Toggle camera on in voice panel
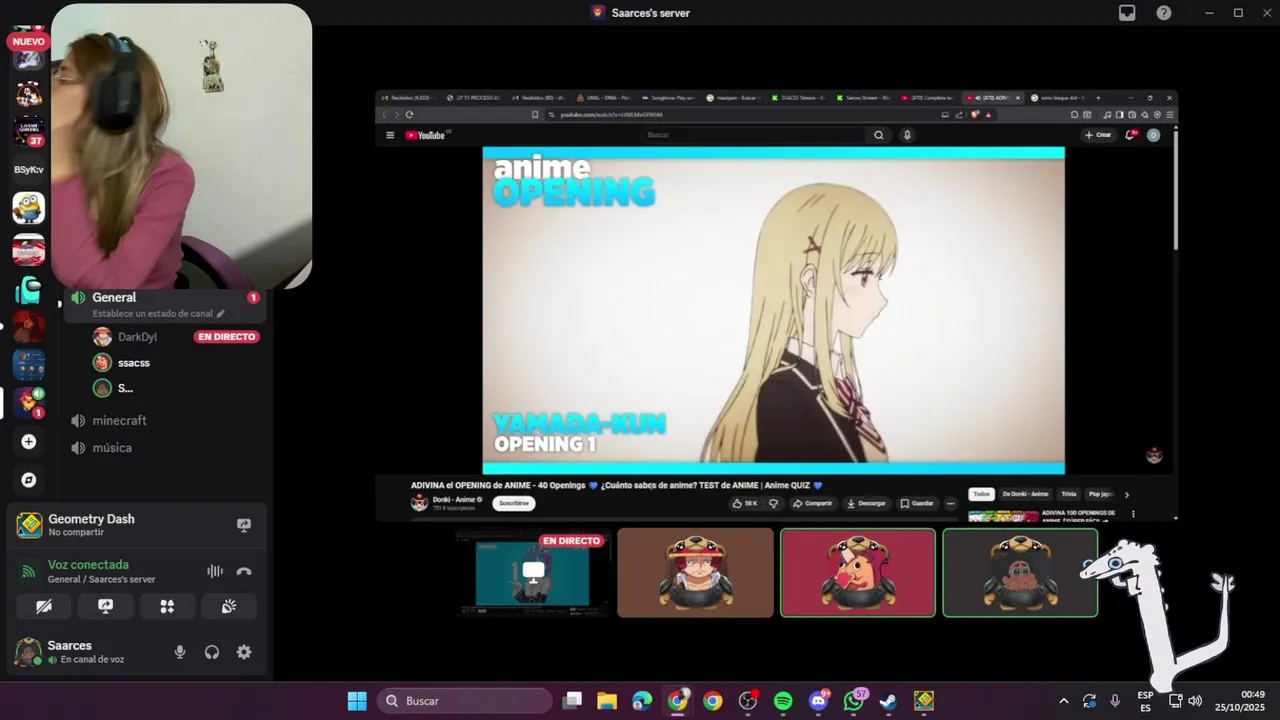The image size is (1280, 720). 44,606
